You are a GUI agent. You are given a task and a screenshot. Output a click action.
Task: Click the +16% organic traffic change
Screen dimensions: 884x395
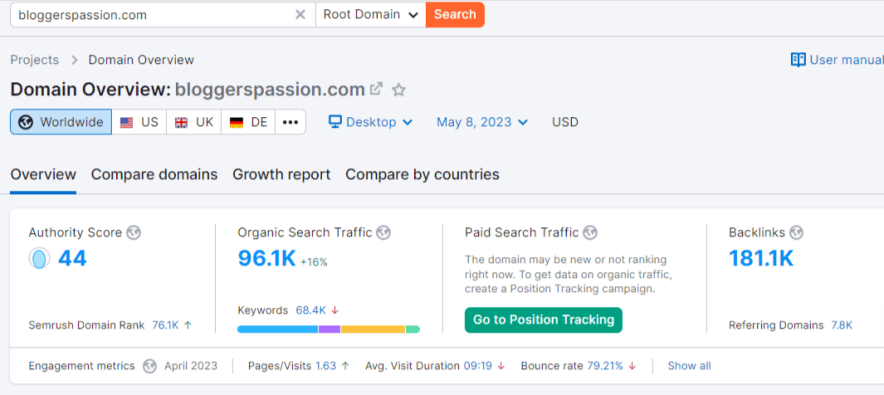(x=313, y=262)
